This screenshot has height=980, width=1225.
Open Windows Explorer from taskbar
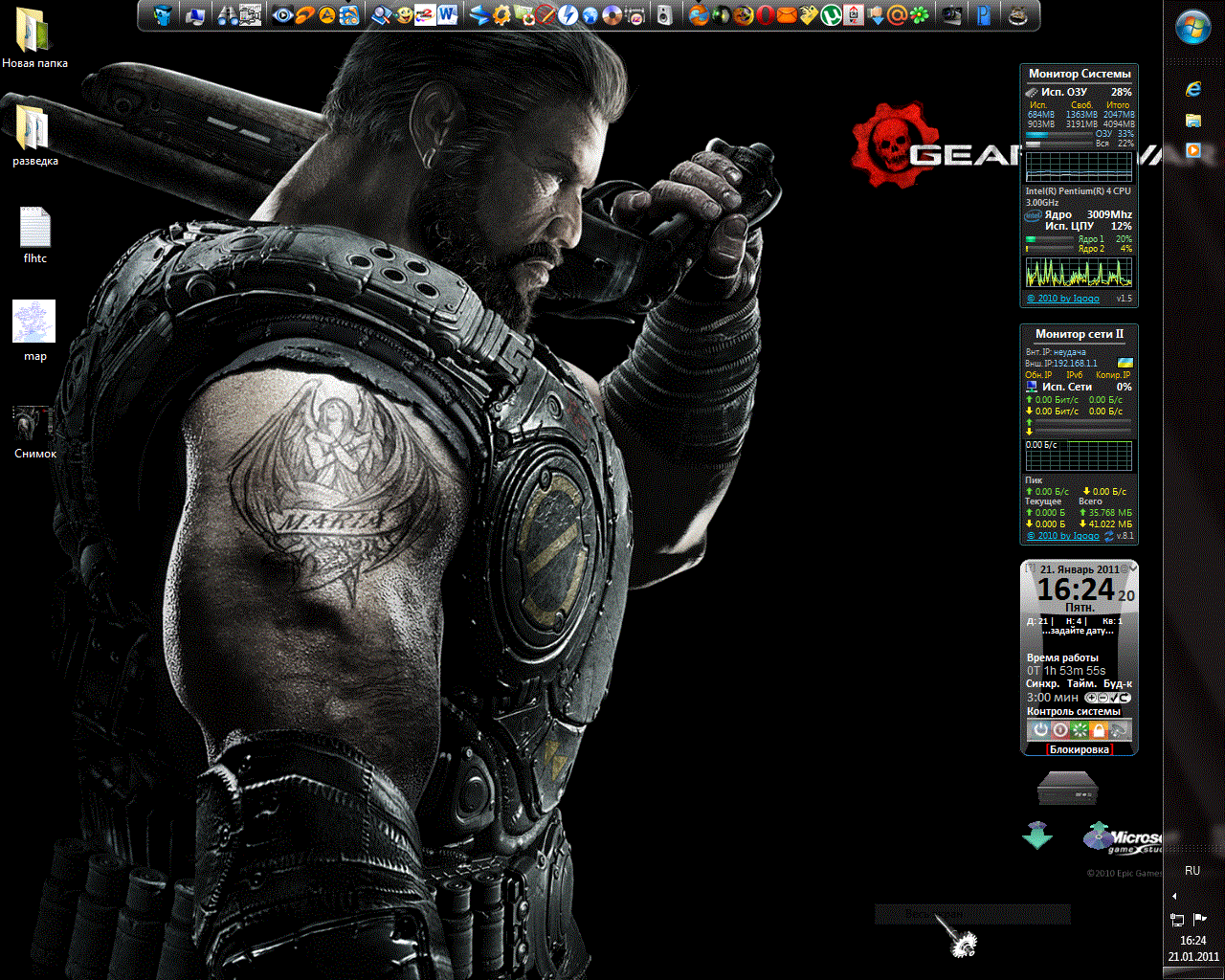1192,120
